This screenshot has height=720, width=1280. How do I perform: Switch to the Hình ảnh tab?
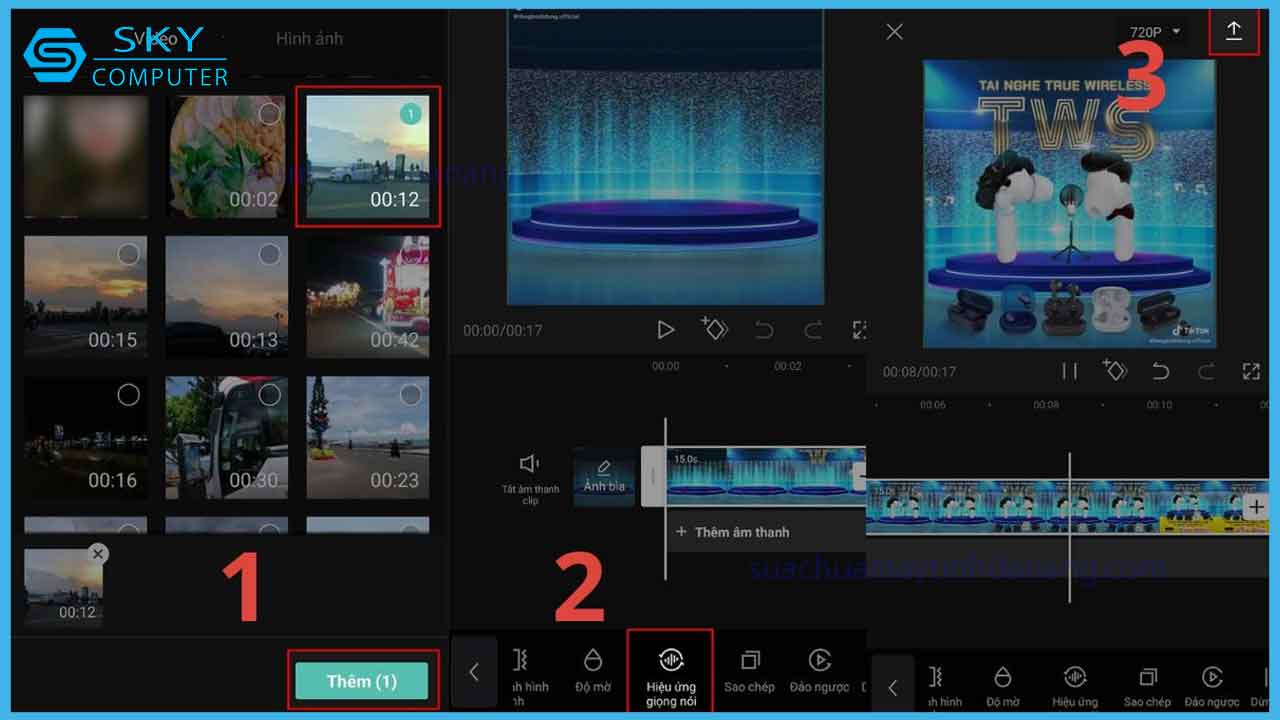[309, 38]
